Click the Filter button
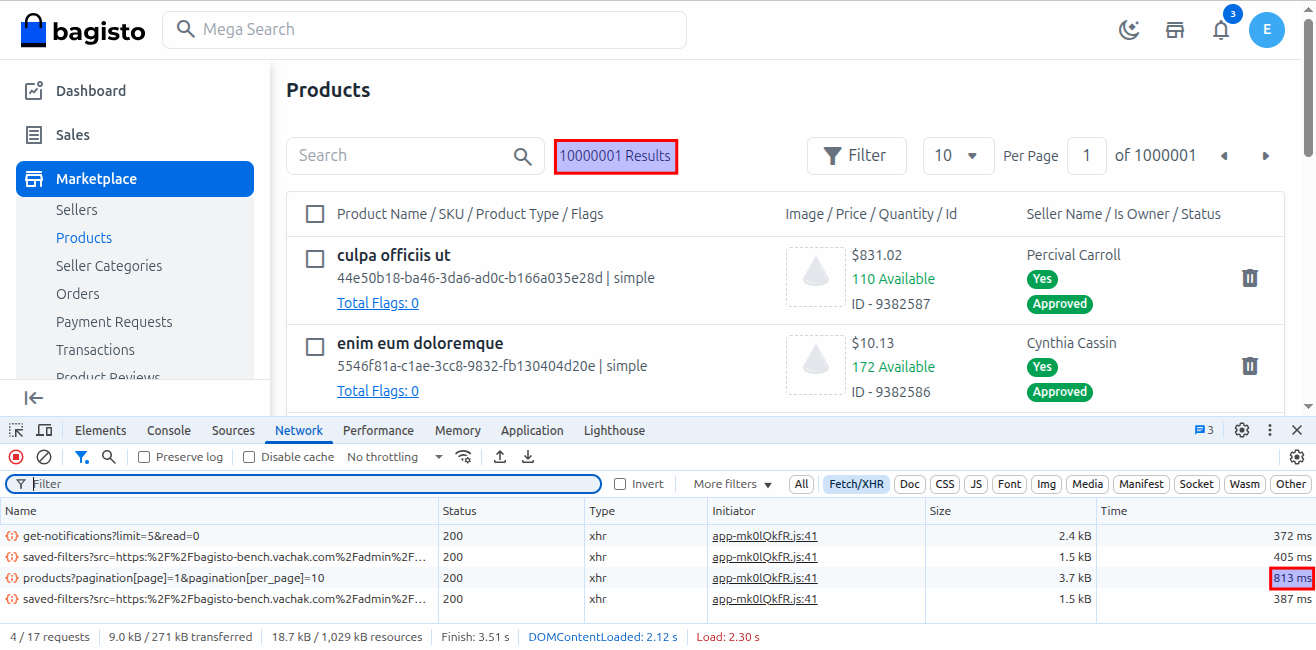1316x650 pixels. [856, 156]
